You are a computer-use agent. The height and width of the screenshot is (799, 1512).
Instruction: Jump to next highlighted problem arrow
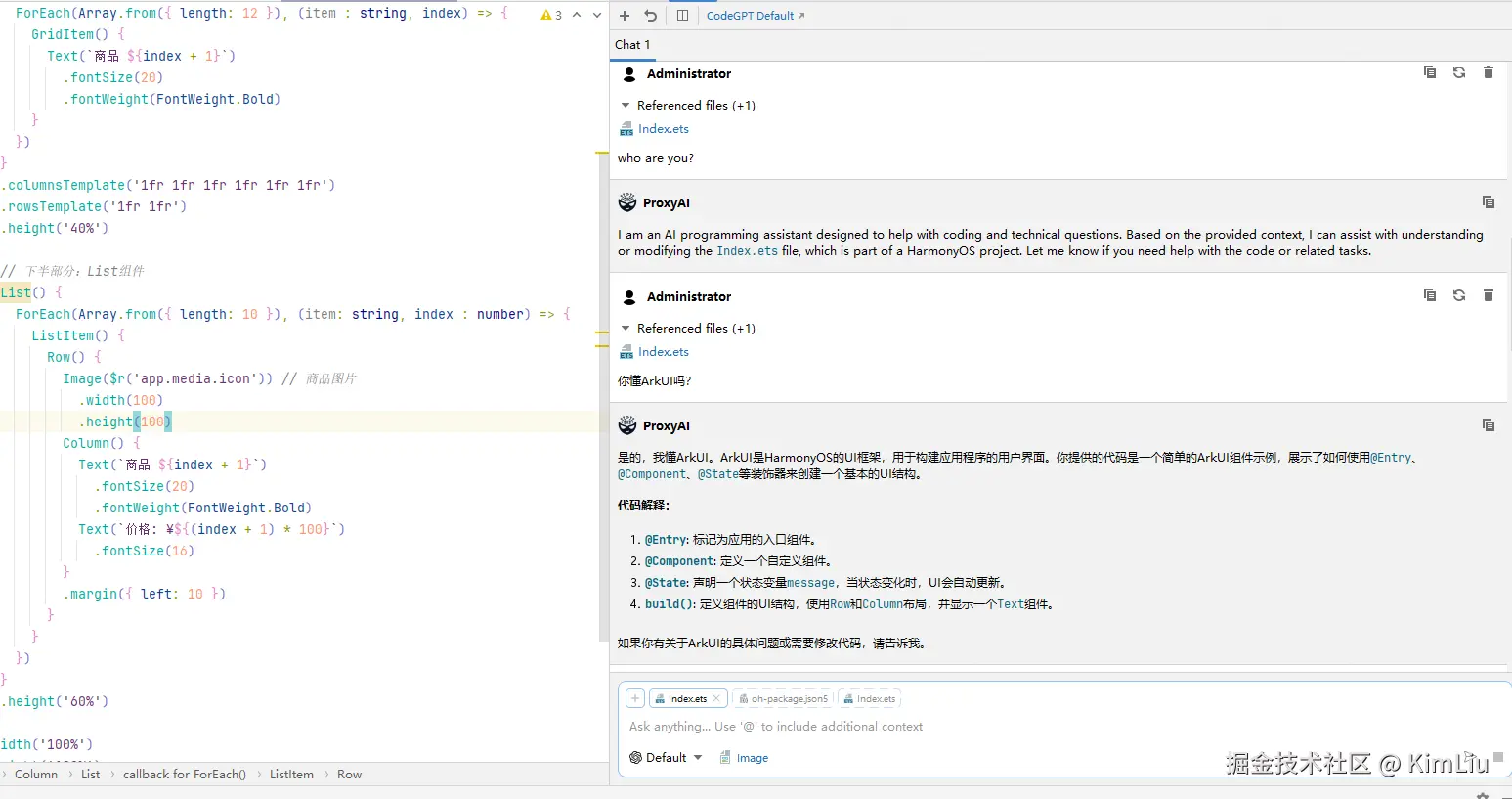tap(597, 15)
